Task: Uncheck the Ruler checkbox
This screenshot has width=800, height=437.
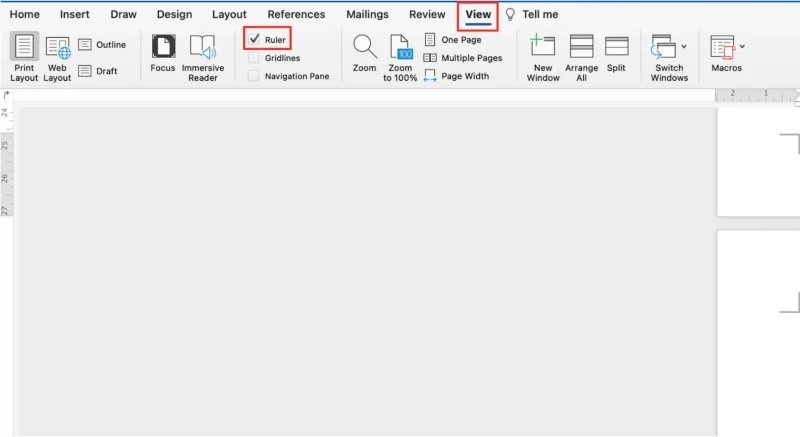Action: (254, 39)
